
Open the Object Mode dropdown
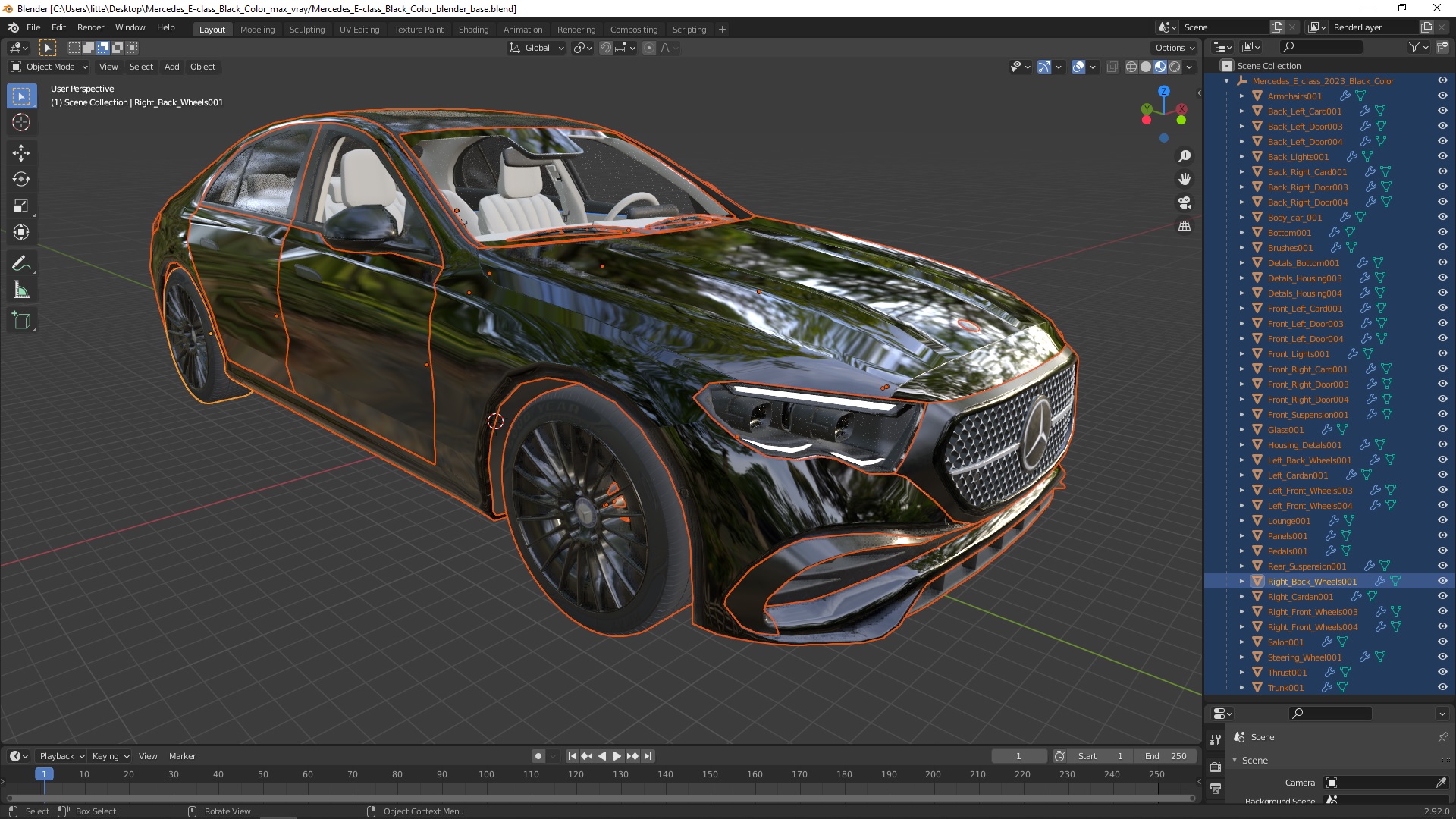point(49,67)
